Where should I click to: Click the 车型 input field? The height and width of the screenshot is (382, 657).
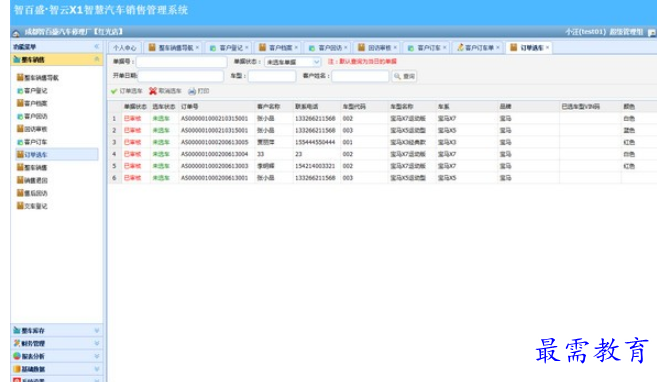tap(272, 76)
